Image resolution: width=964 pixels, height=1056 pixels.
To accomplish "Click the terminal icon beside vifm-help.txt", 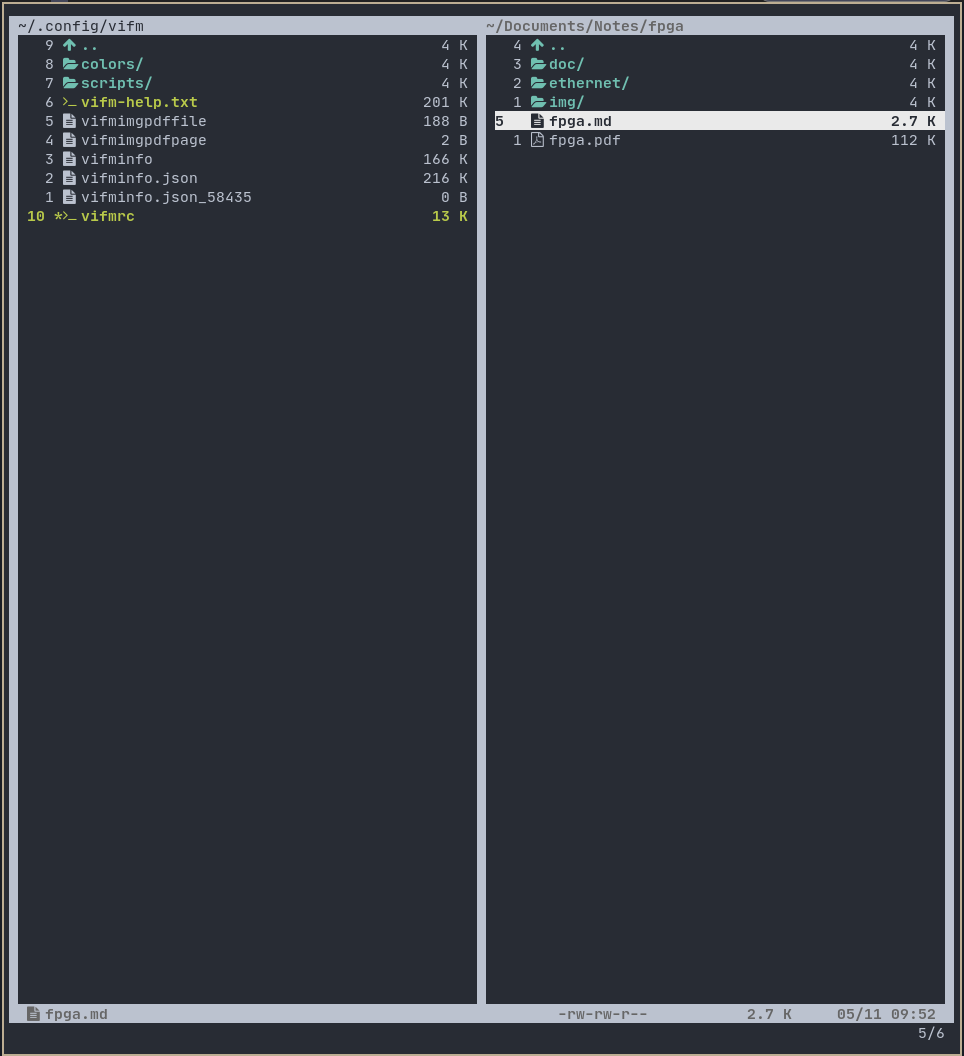I will [x=69, y=102].
